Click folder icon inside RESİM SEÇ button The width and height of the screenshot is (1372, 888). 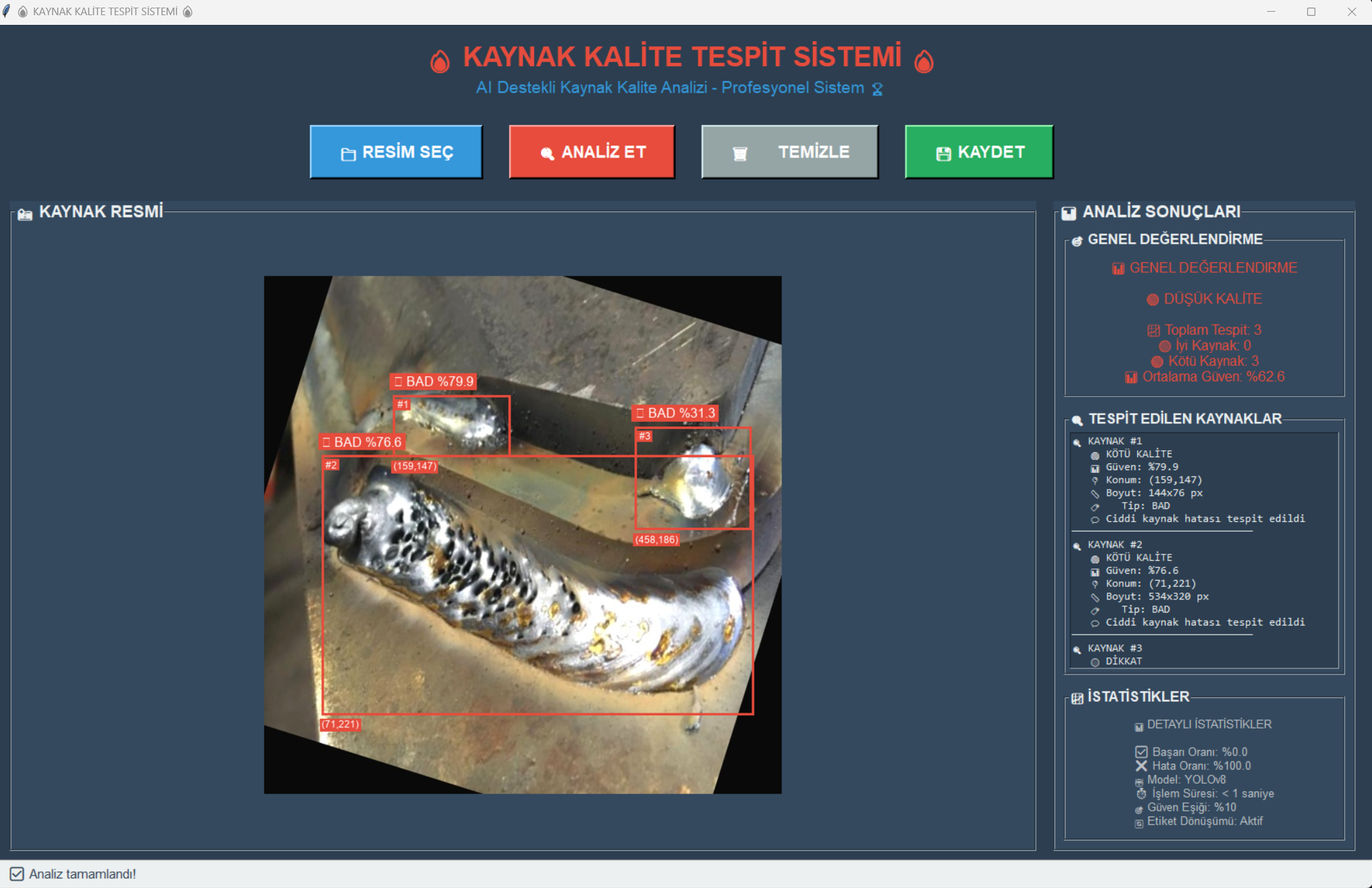349,154
